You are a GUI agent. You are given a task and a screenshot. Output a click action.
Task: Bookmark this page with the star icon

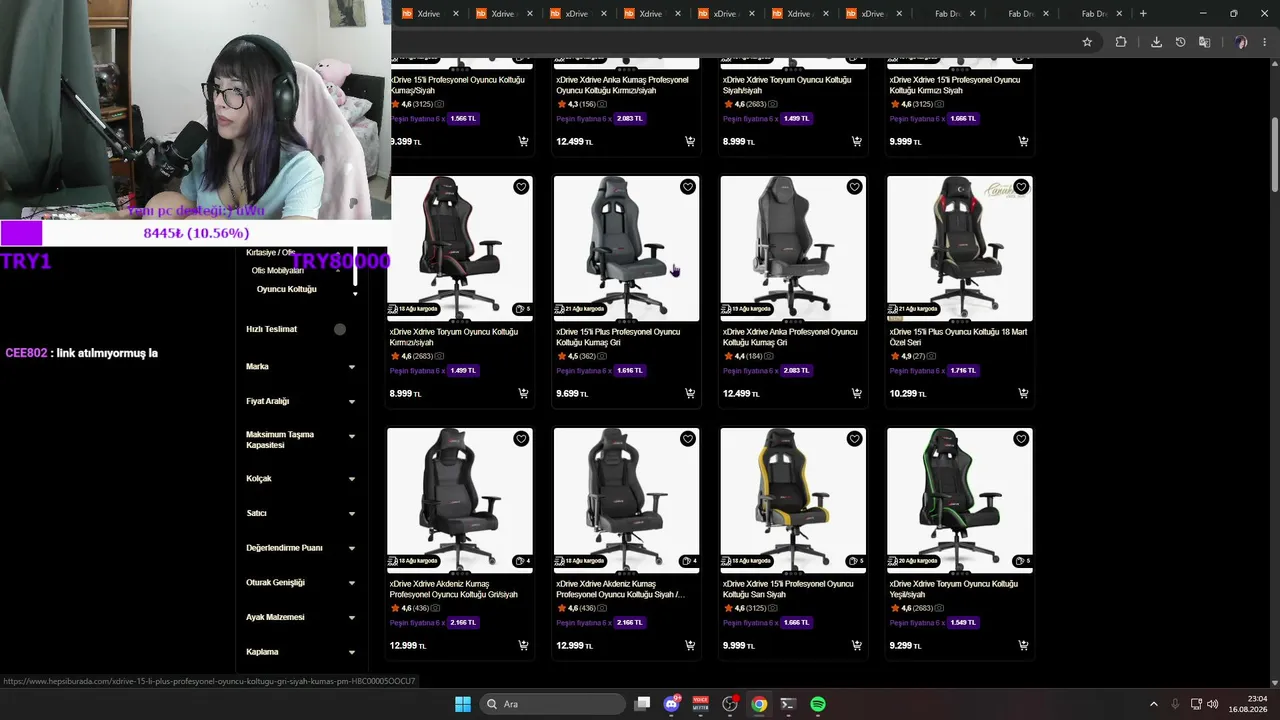click(1087, 42)
